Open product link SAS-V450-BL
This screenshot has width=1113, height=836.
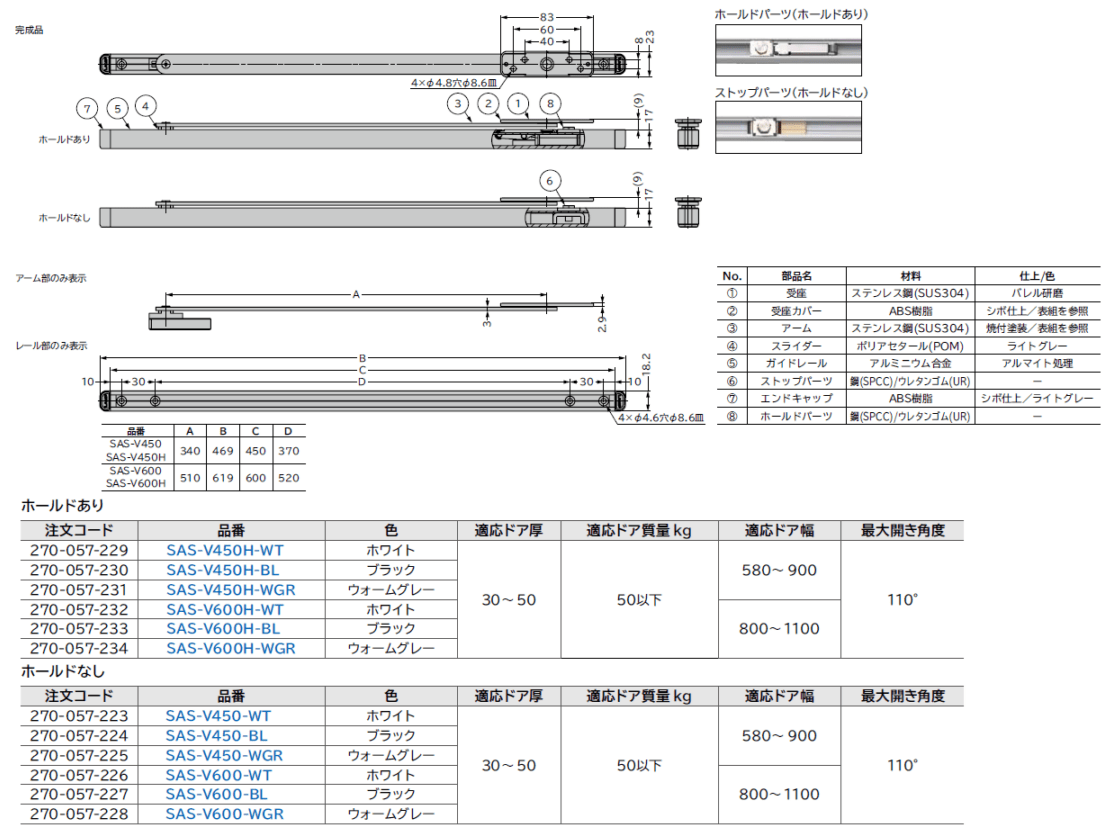point(216,736)
